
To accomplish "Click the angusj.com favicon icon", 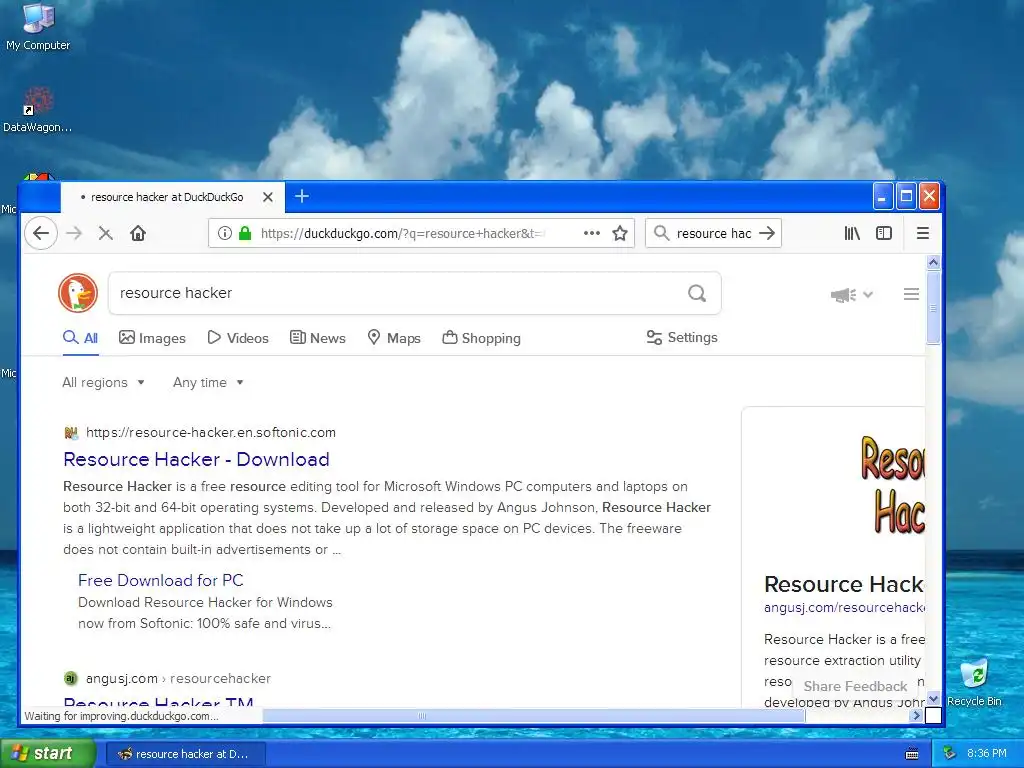I will coord(71,679).
